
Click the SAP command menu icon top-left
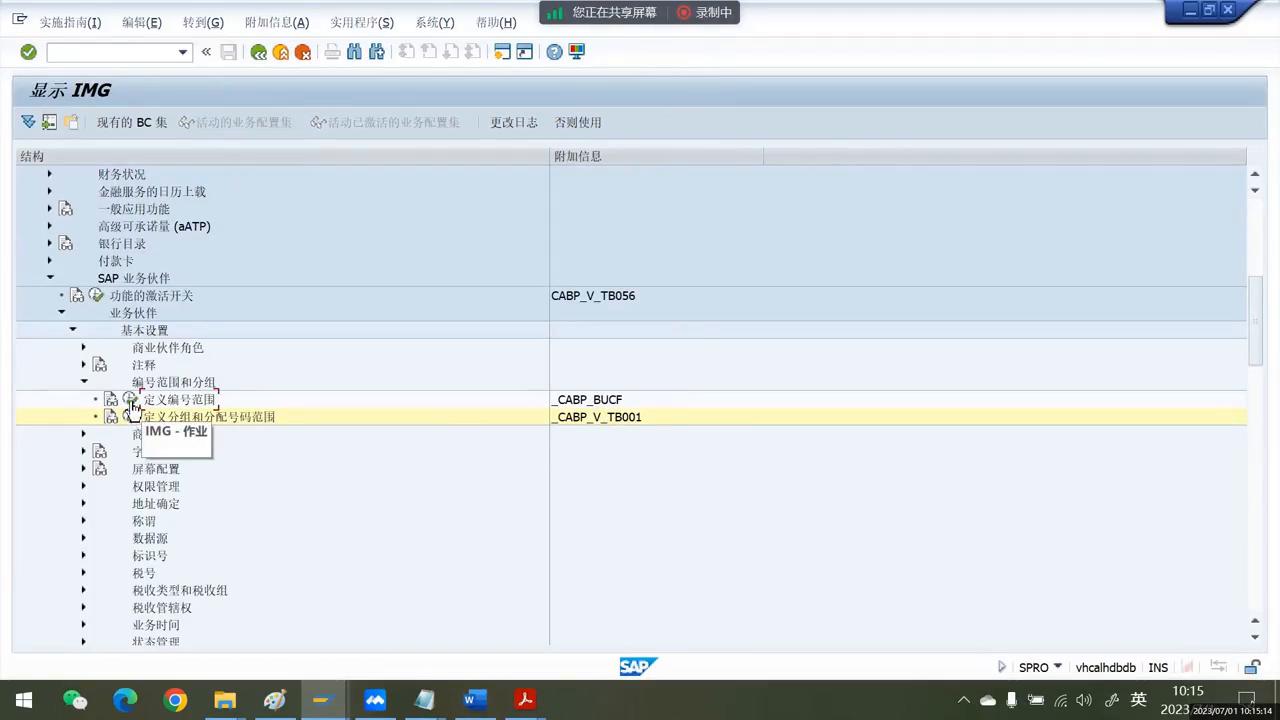tap(19, 19)
